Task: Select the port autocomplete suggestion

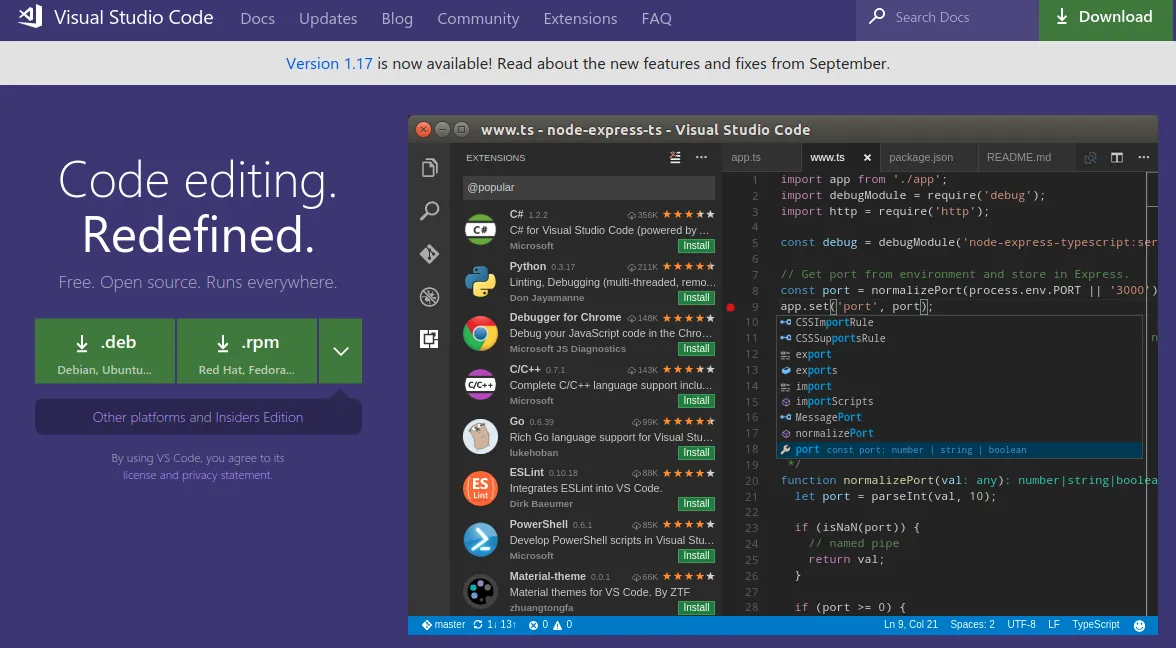Action: pos(959,450)
